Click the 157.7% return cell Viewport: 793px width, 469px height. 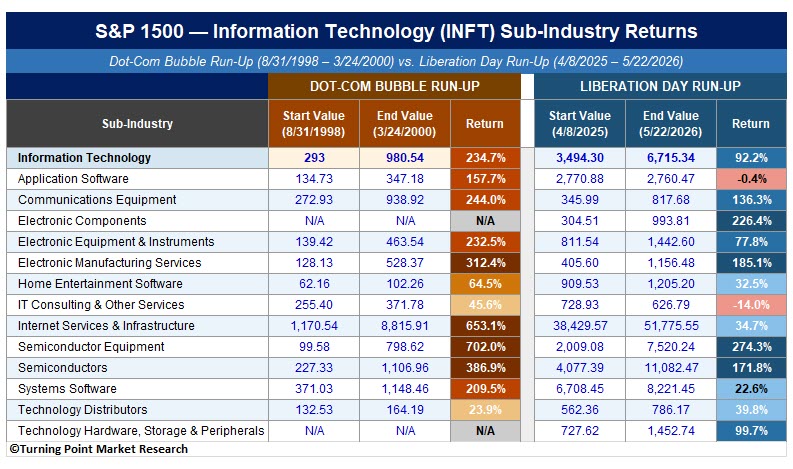[486, 179]
